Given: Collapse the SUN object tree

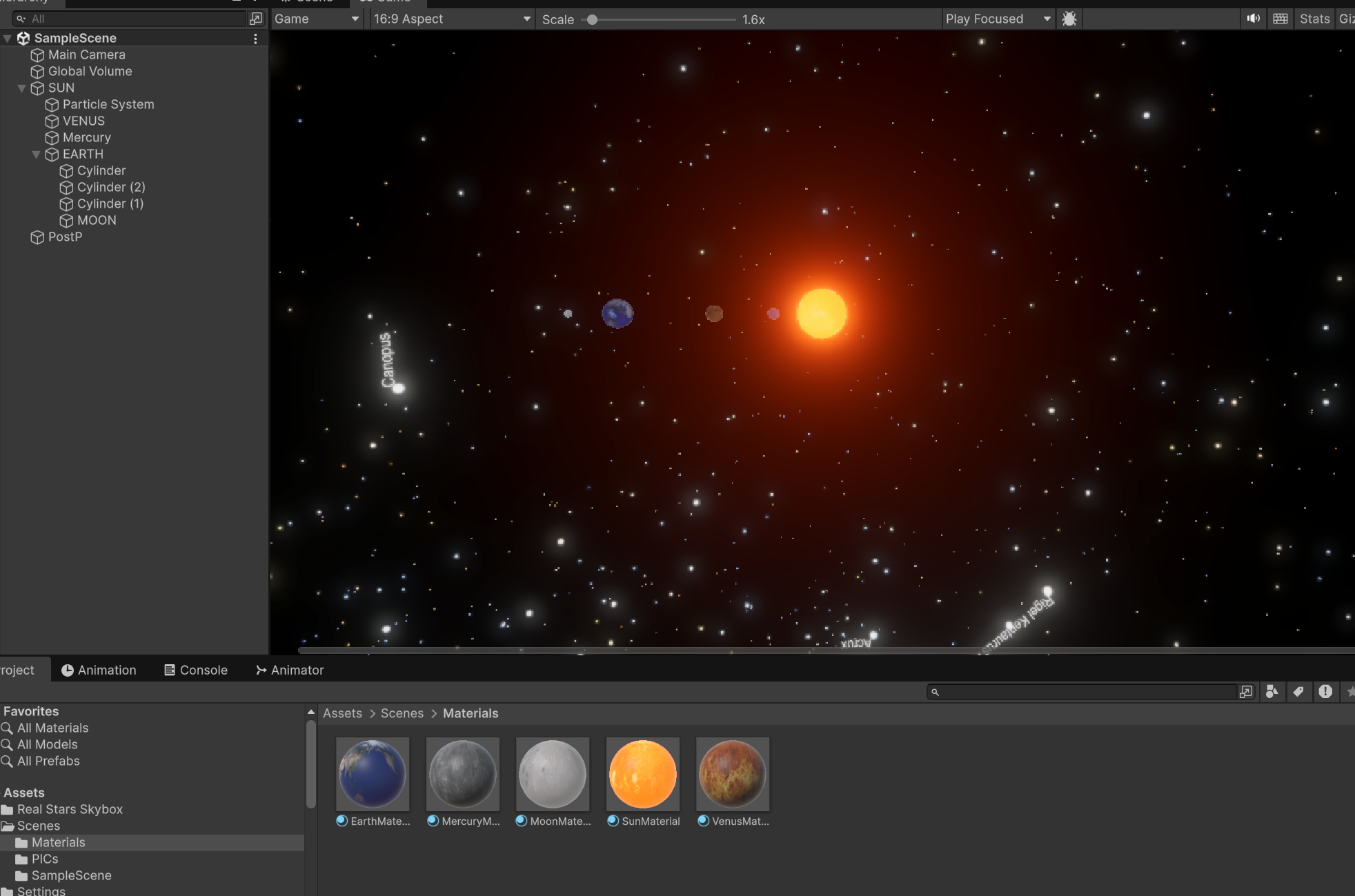Looking at the screenshot, I should click(x=21, y=88).
